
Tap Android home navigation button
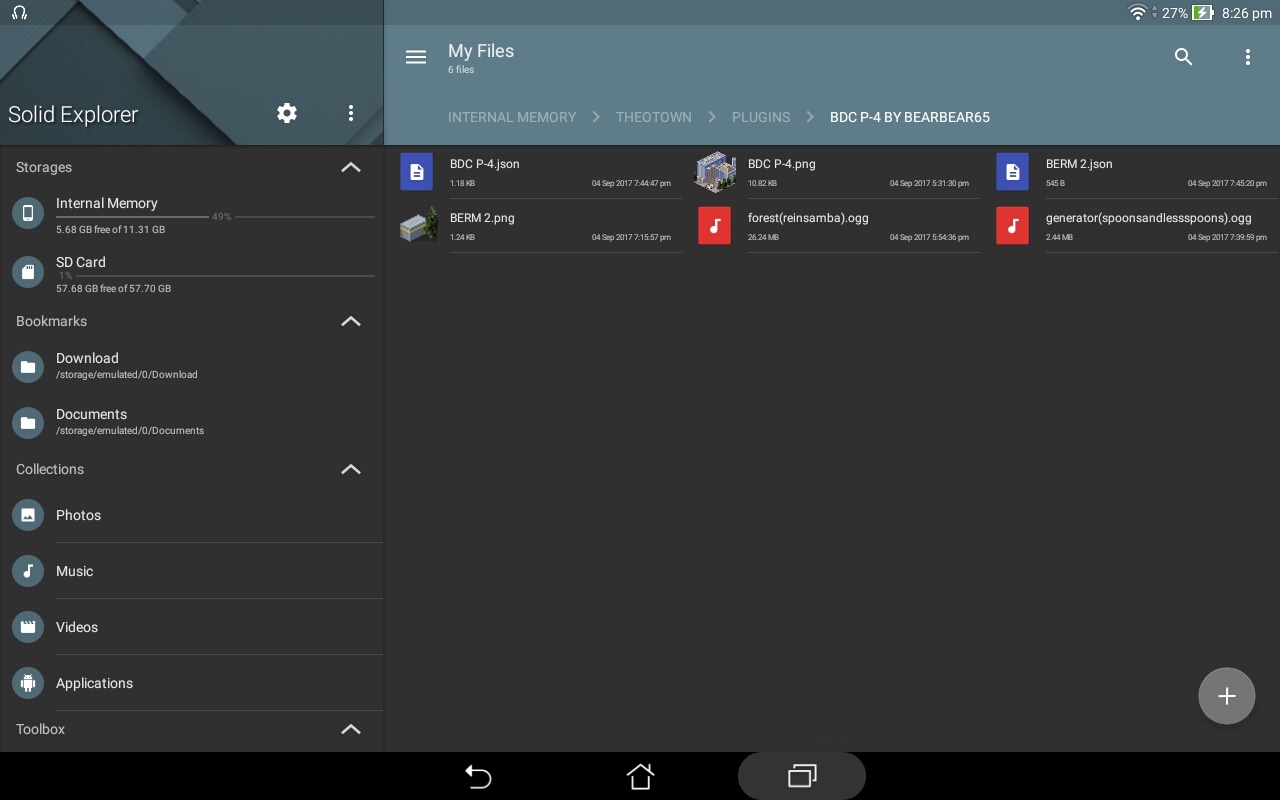(x=640, y=776)
